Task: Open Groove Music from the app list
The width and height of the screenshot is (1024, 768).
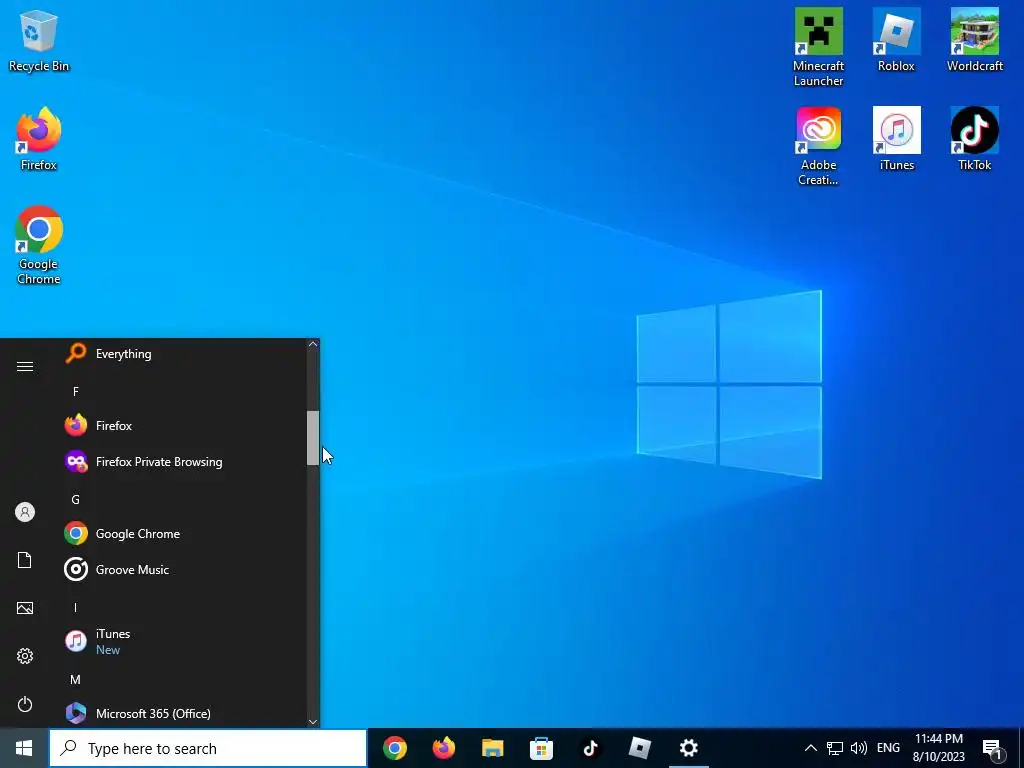Action: pos(183,569)
